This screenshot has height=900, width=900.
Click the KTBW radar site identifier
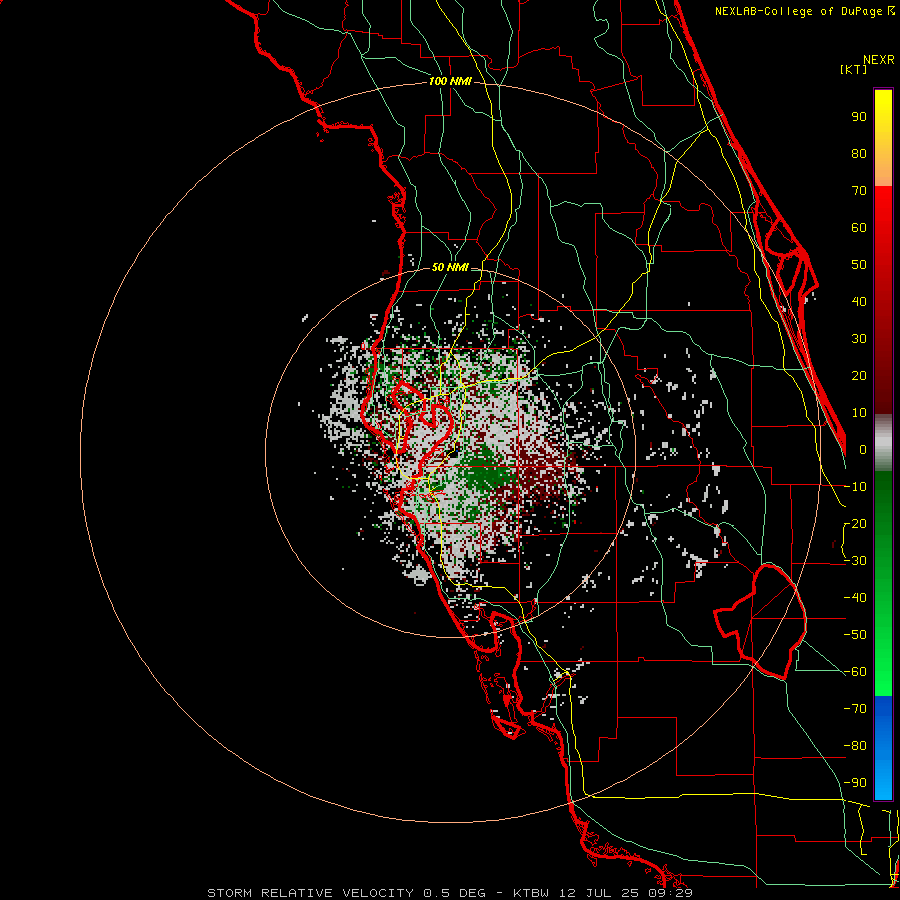pos(532,893)
